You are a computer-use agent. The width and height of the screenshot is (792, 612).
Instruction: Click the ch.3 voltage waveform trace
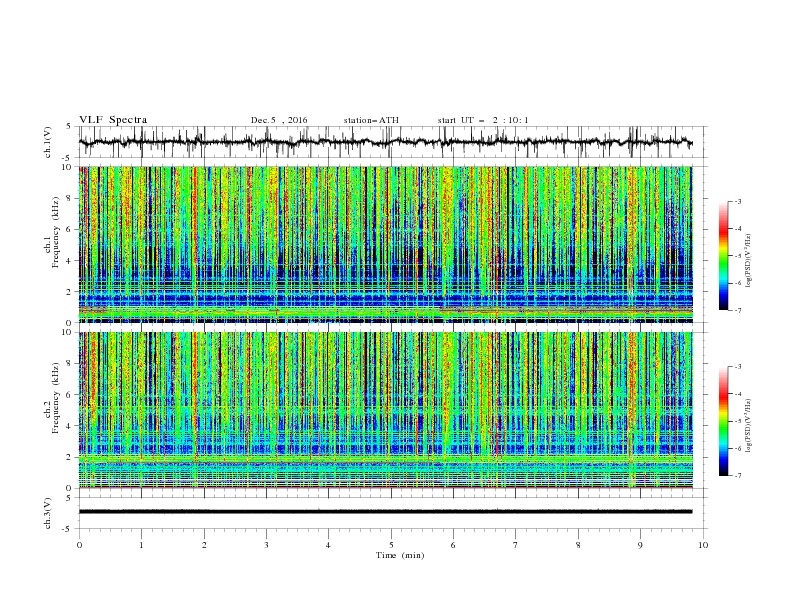pyautogui.click(x=385, y=512)
